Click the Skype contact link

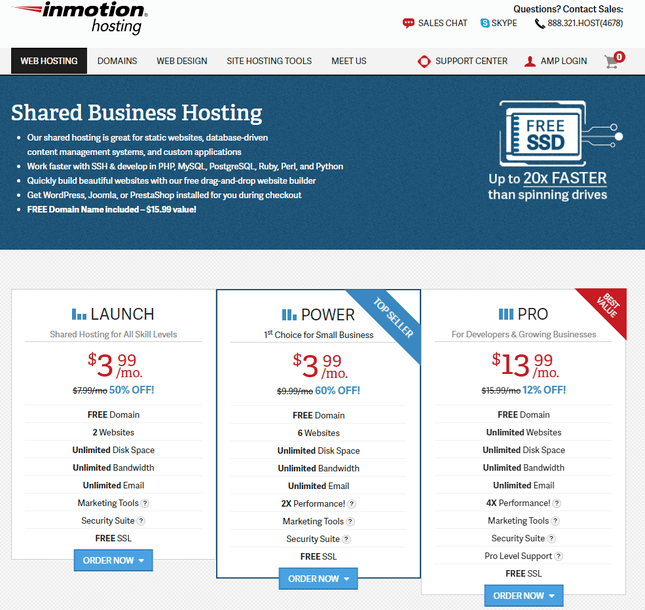point(504,23)
